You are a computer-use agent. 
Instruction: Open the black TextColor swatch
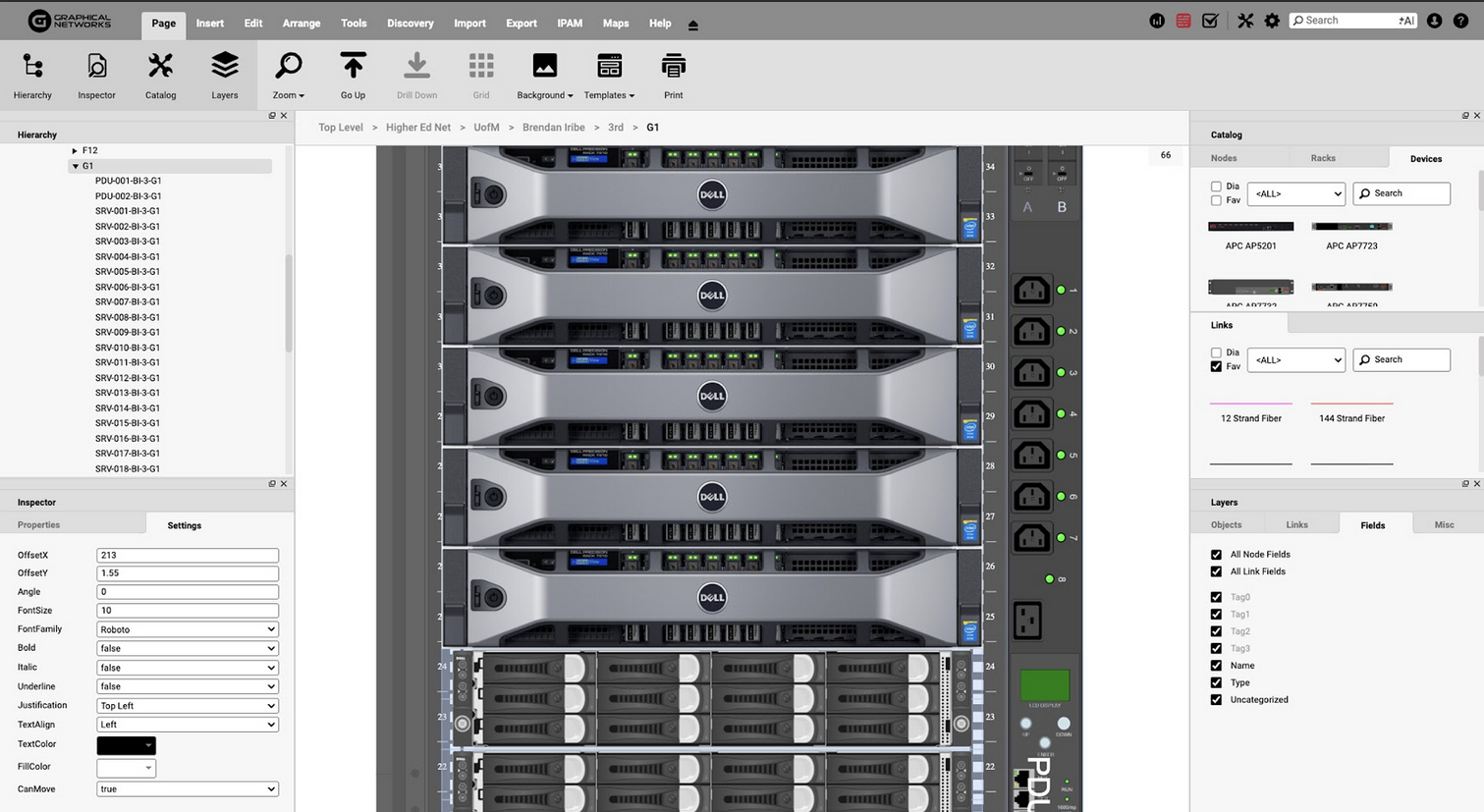126,745
